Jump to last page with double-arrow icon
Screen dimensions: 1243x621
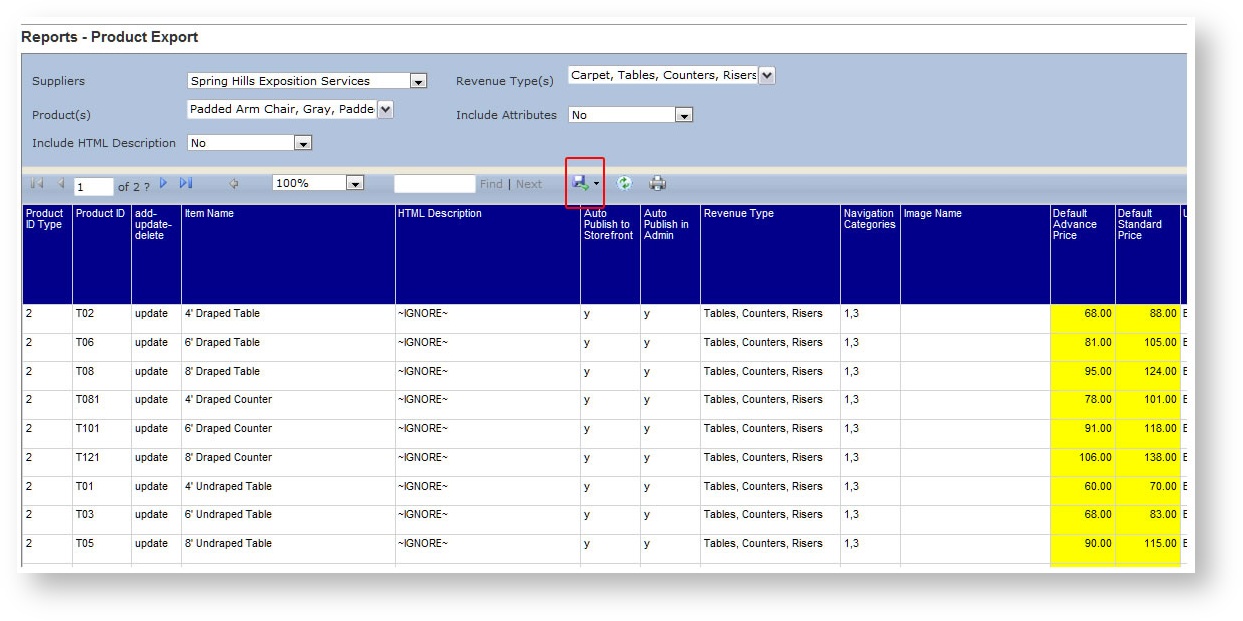coord(185,183)
